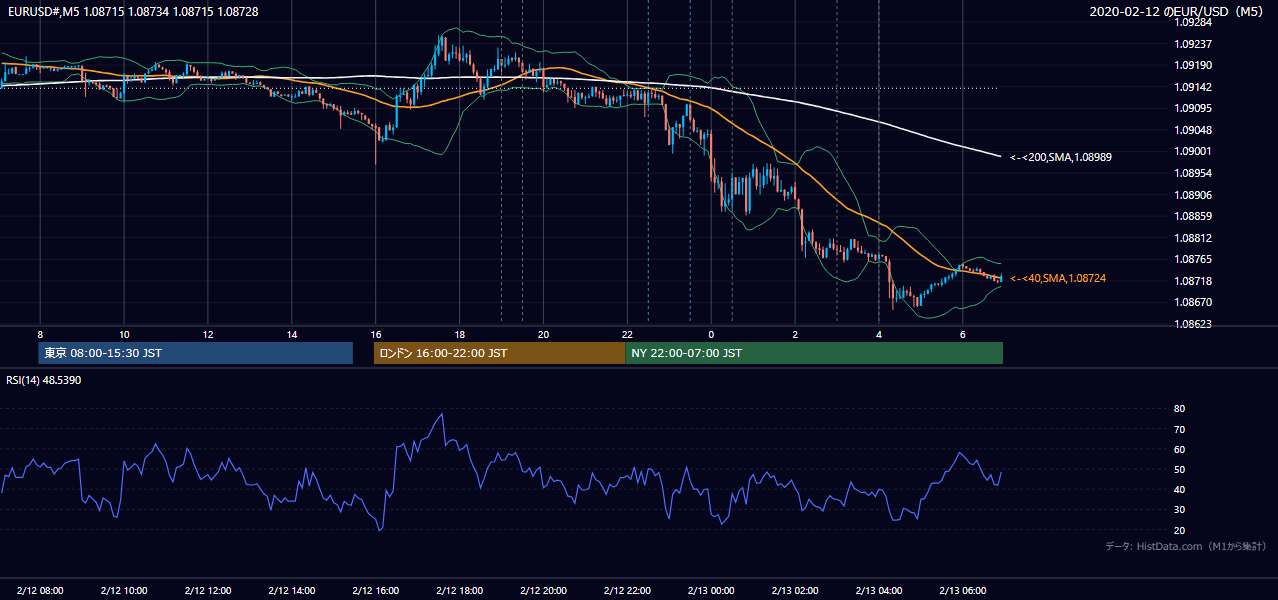Click the ロンドン 16:00-22:00 JST session bar
The height and width of the screenshot is (600, 1278).
499,353
